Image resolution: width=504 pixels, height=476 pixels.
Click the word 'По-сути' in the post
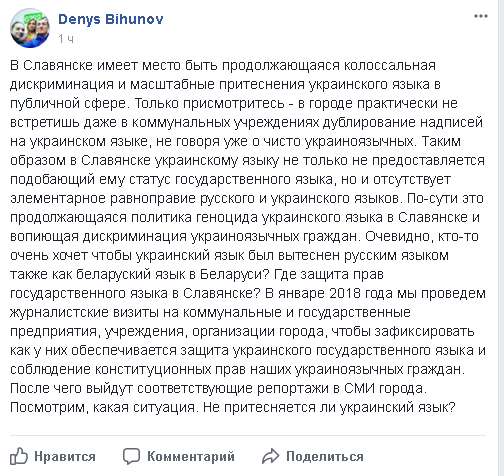coord(432,198)
